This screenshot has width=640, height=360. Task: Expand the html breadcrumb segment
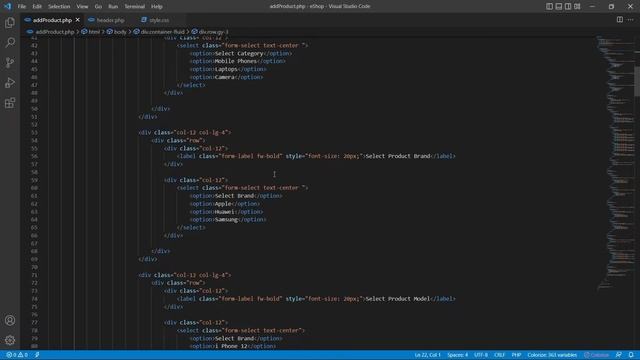point(94,32)
